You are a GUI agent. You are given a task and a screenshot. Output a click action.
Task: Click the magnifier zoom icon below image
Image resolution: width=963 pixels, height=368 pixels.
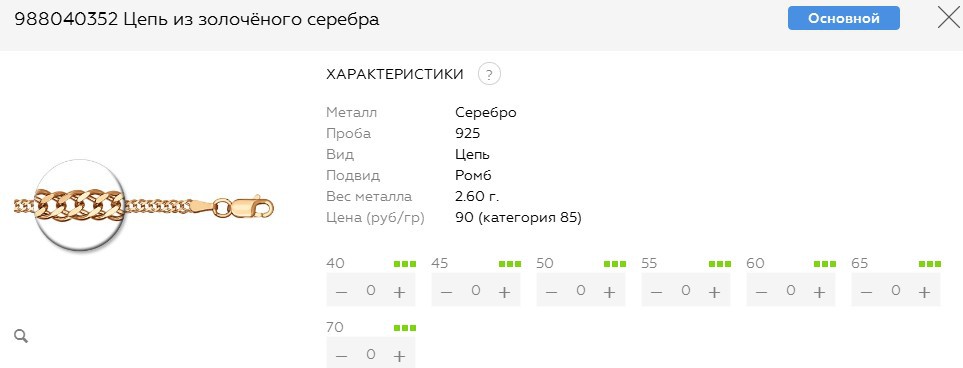21,336
